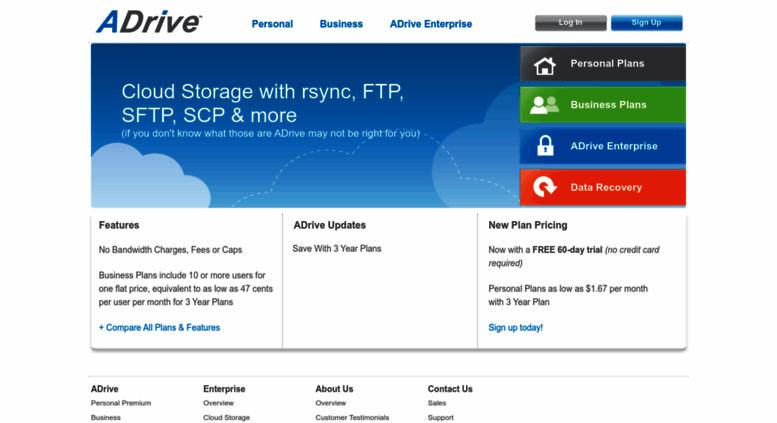Image resolution: width=777 pixels, height=423 pixels.
Task: Open the Business menu item
Action: [341, 24]
